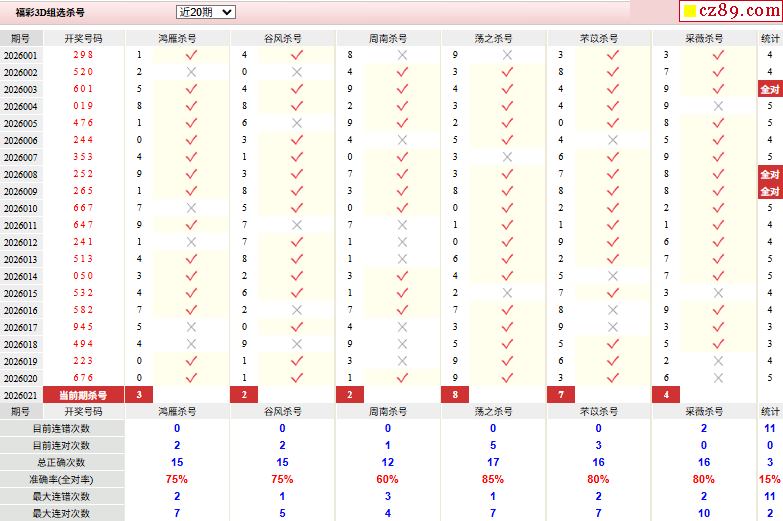
Task: Select draw number 298 for issue 2026001
Action: (x=83, y=55)
